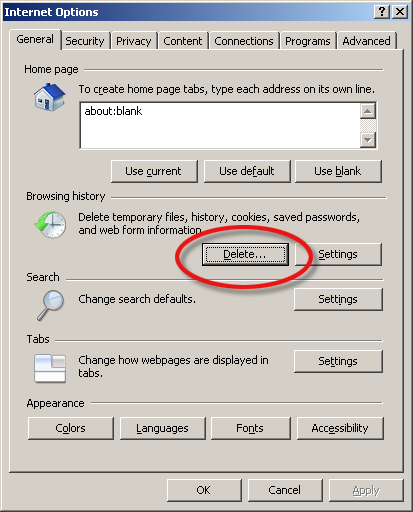Viewport: 413px width, 512px height.
Task: Click the Tabs section window icon
Action: point(50,368)
